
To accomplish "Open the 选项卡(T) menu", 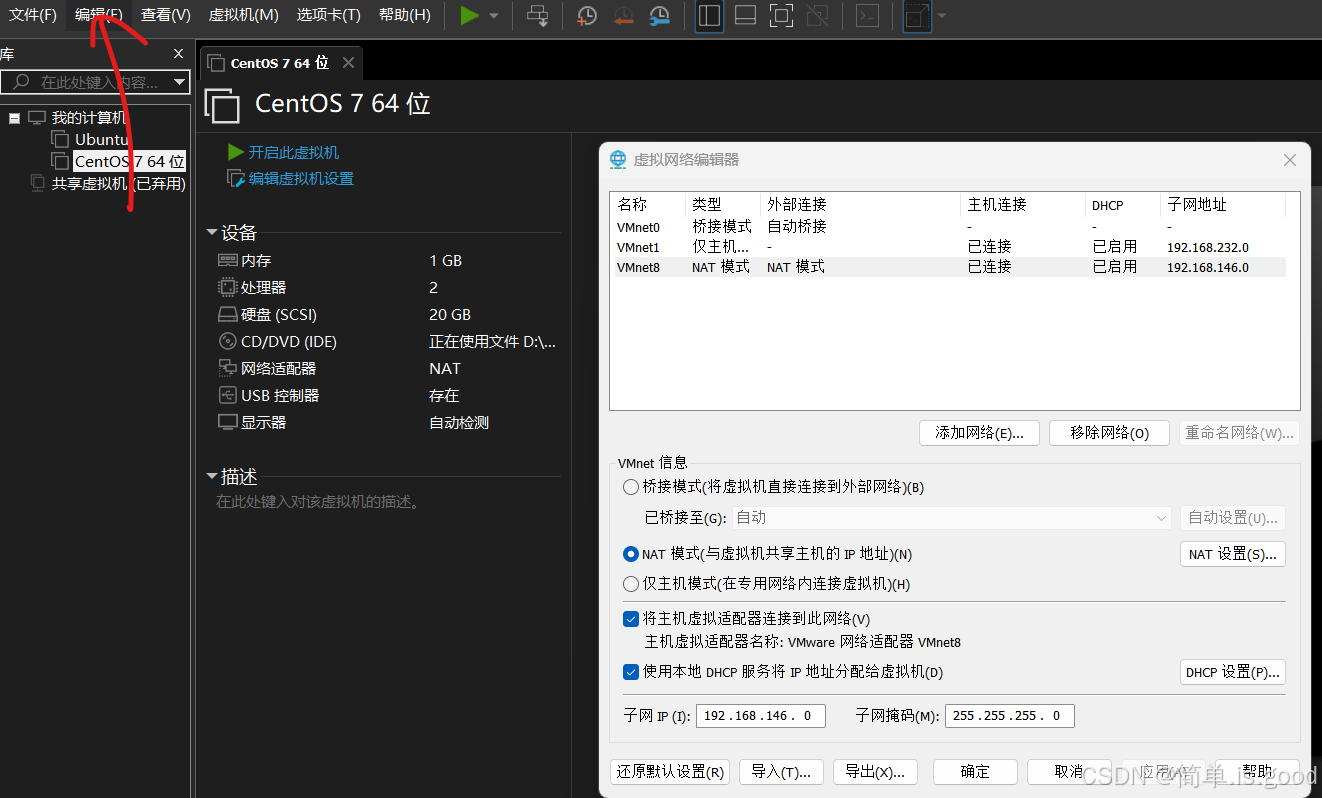I will [x=328, y=15].
